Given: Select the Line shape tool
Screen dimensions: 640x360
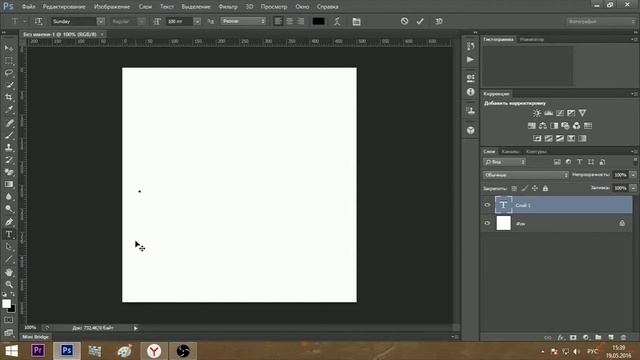Looking at the screenshot, I should [x=9, y=259].
